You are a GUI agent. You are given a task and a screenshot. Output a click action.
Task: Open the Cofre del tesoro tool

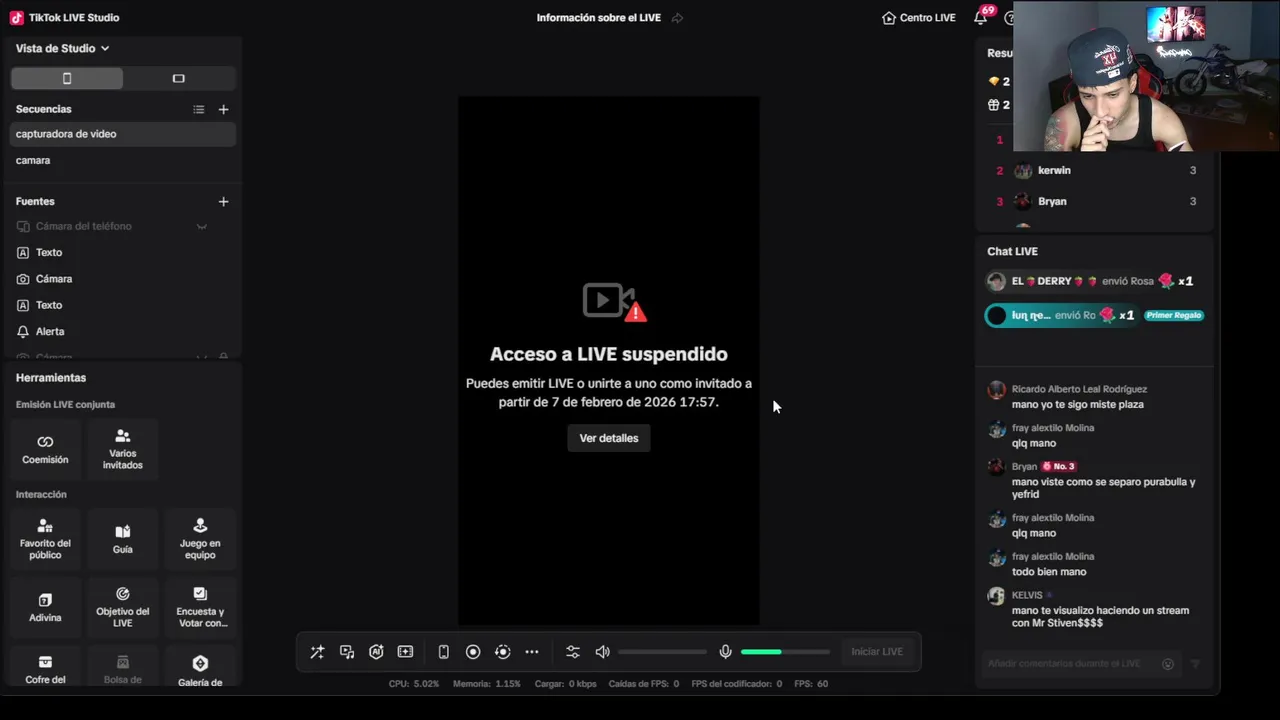pos(45,669)
